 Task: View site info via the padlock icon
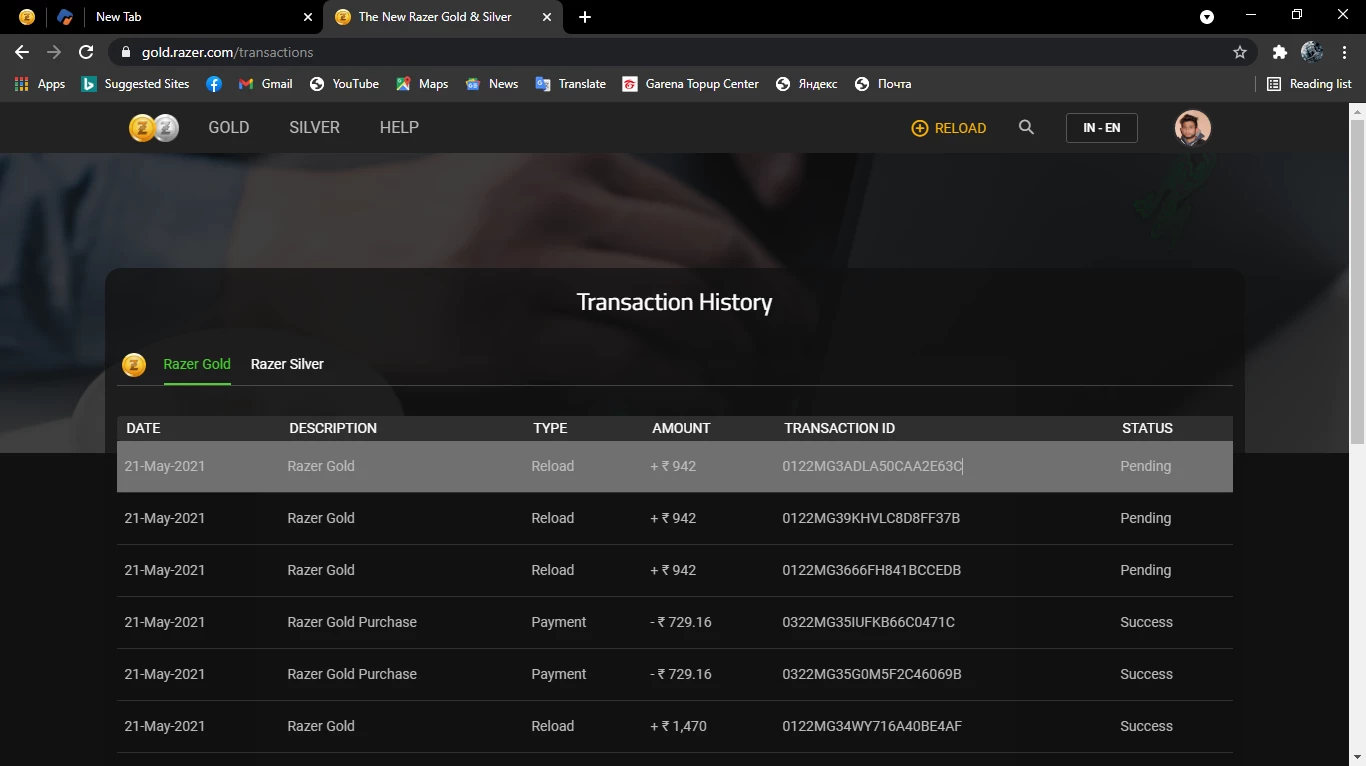pos(125,52)
